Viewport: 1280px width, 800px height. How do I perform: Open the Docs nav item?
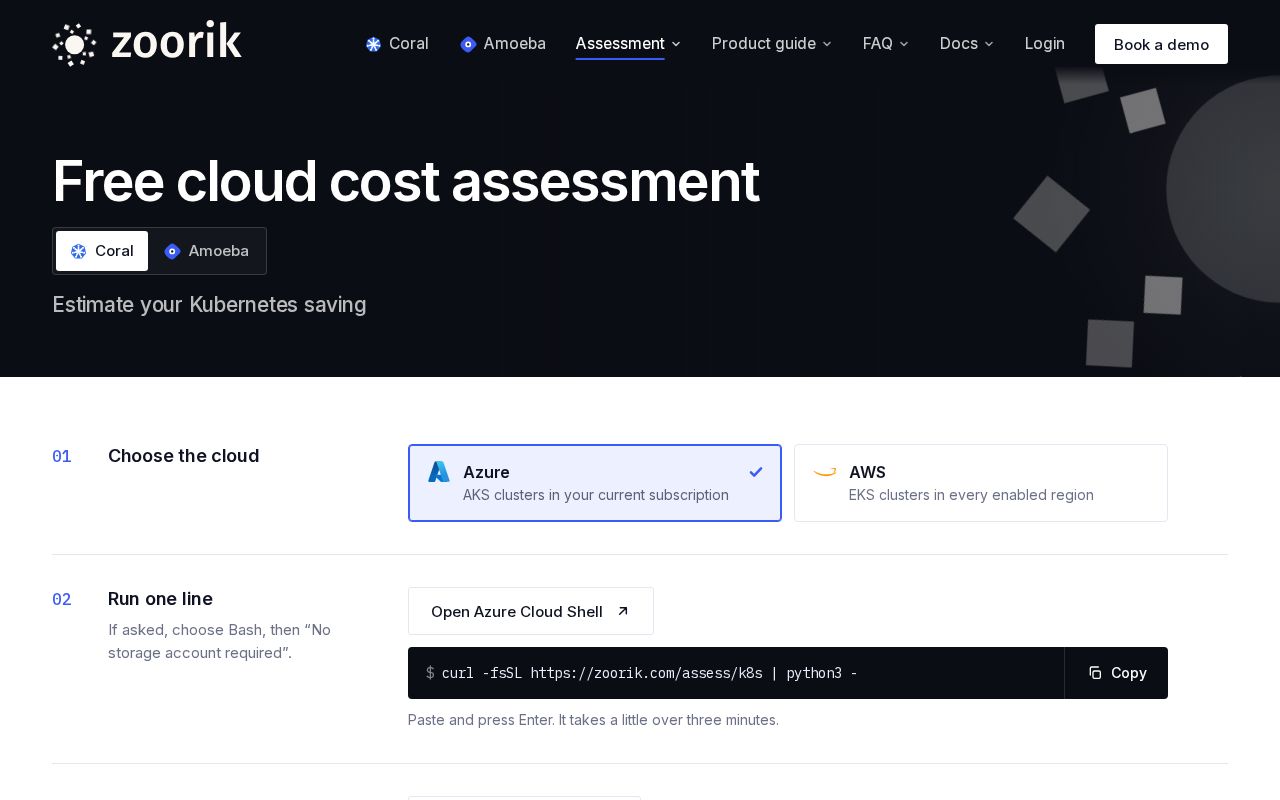coord(959,44)
